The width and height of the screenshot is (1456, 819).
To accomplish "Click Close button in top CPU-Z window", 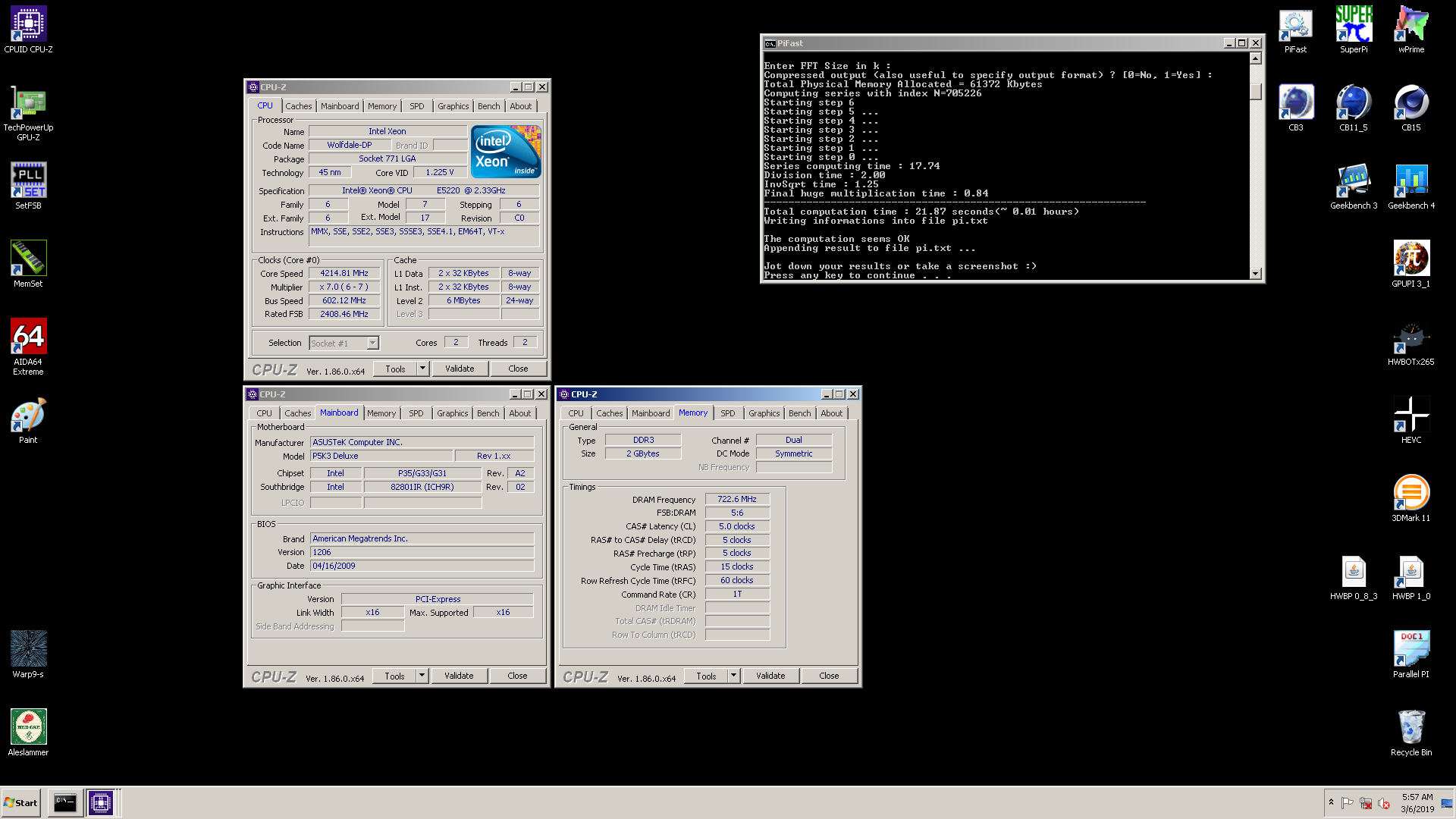I will click(518, 369).
